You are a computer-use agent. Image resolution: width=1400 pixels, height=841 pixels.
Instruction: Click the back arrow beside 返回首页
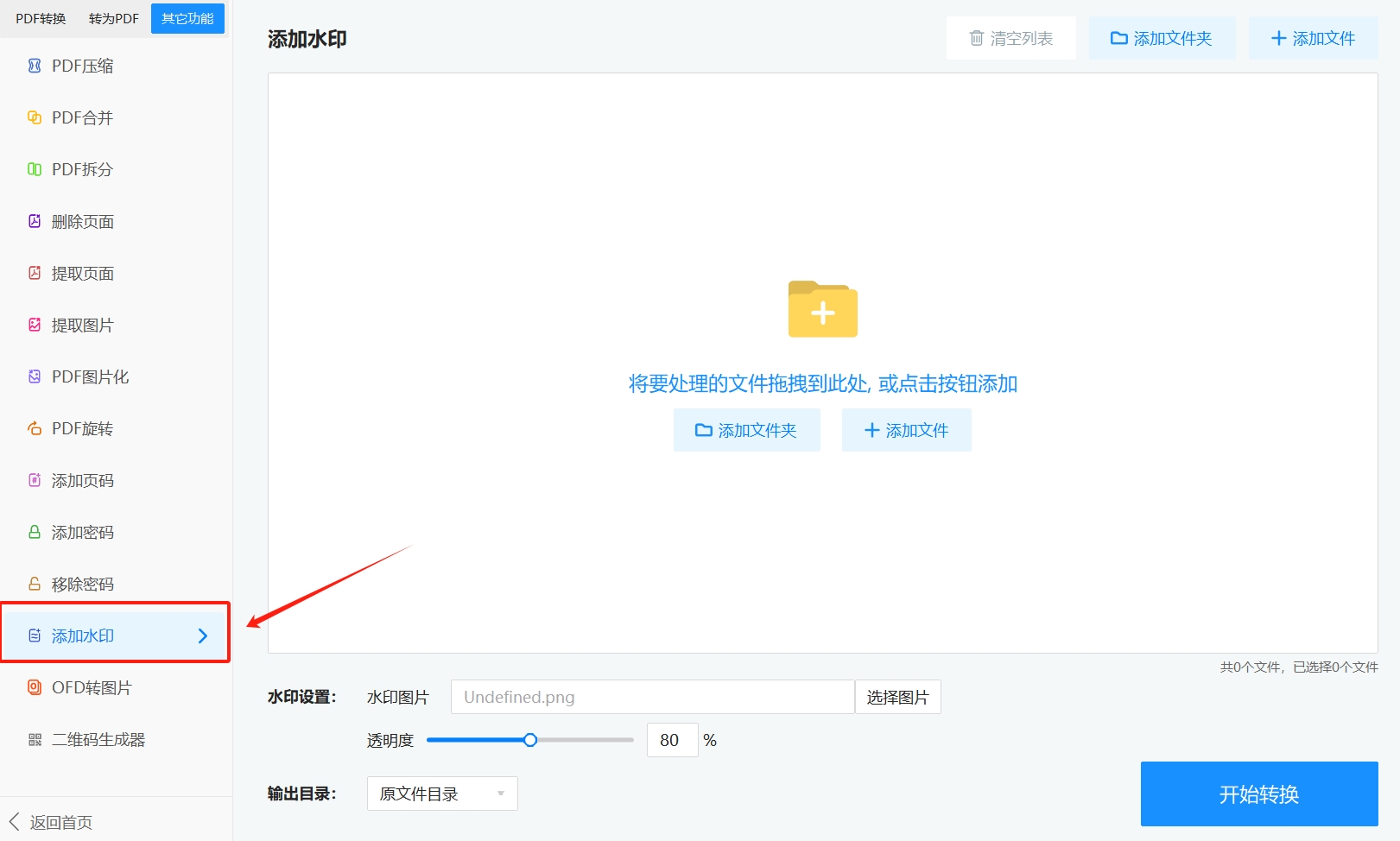14,822
